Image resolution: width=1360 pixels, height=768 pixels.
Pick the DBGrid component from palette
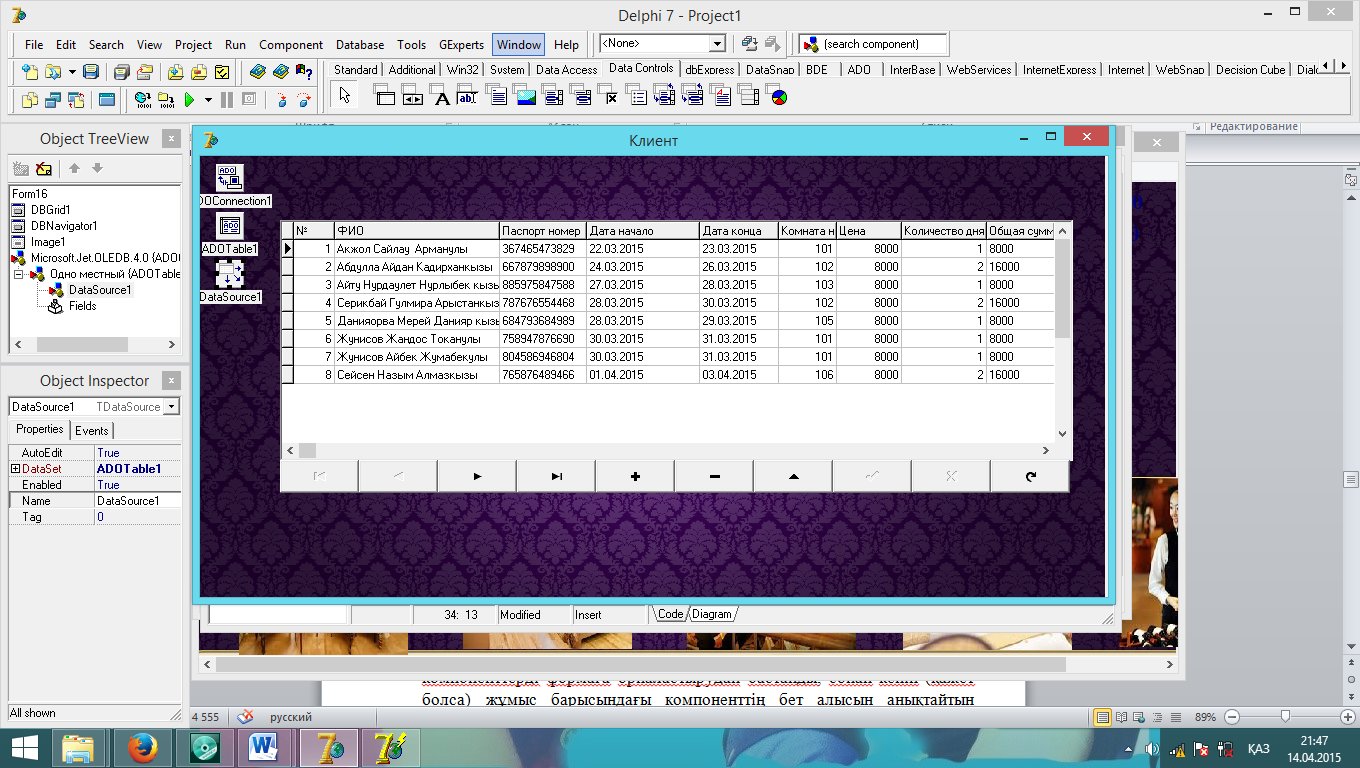385,96
